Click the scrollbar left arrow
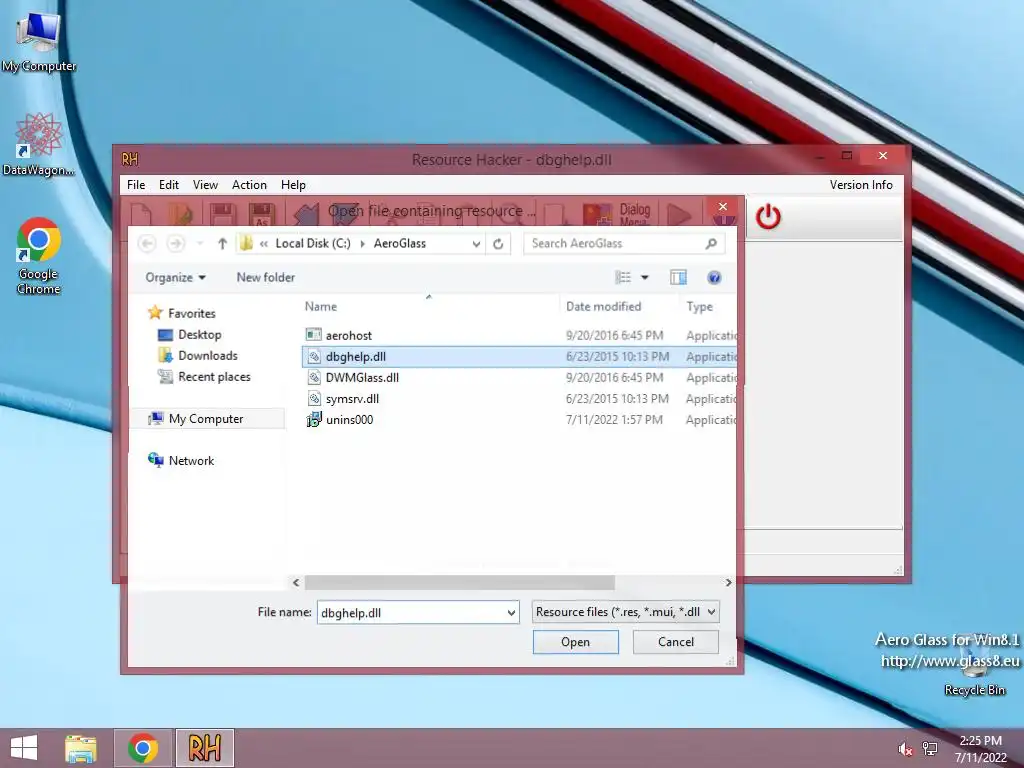The height and width of the screenshot is (768, 1024). coord(296,582)
